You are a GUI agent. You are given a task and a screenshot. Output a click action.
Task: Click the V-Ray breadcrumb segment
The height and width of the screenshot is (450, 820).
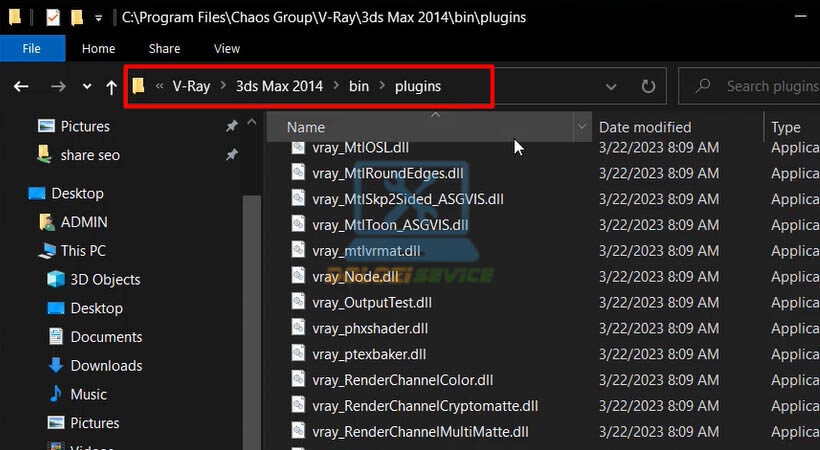click(191, 86)
